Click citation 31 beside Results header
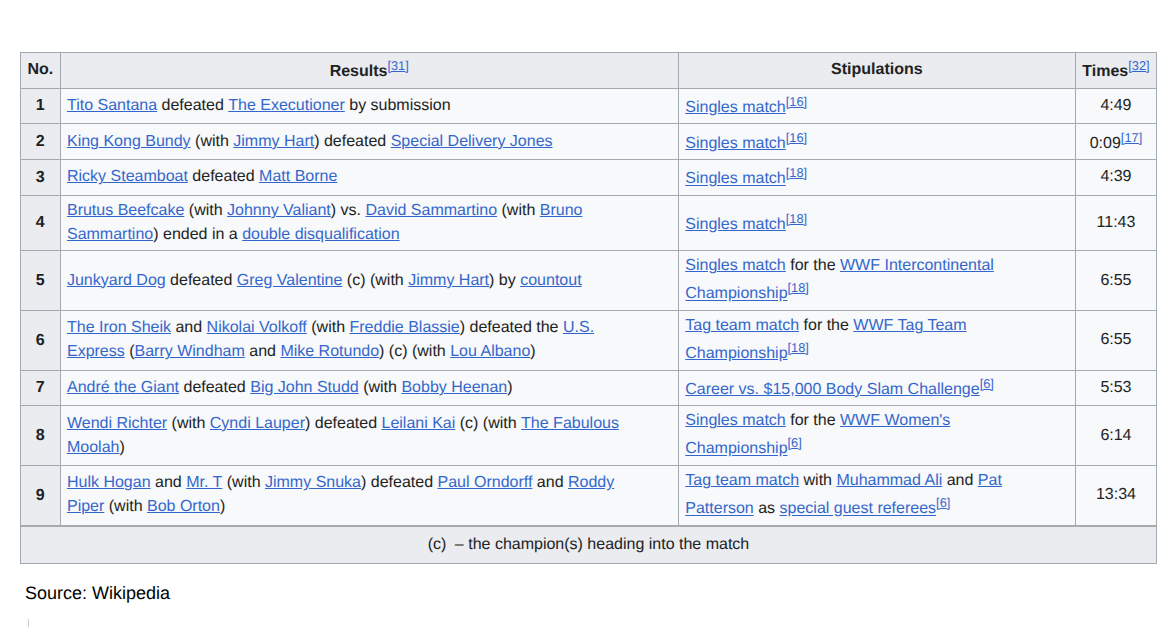Screen dimensions: 1176x627 (398, 67)
